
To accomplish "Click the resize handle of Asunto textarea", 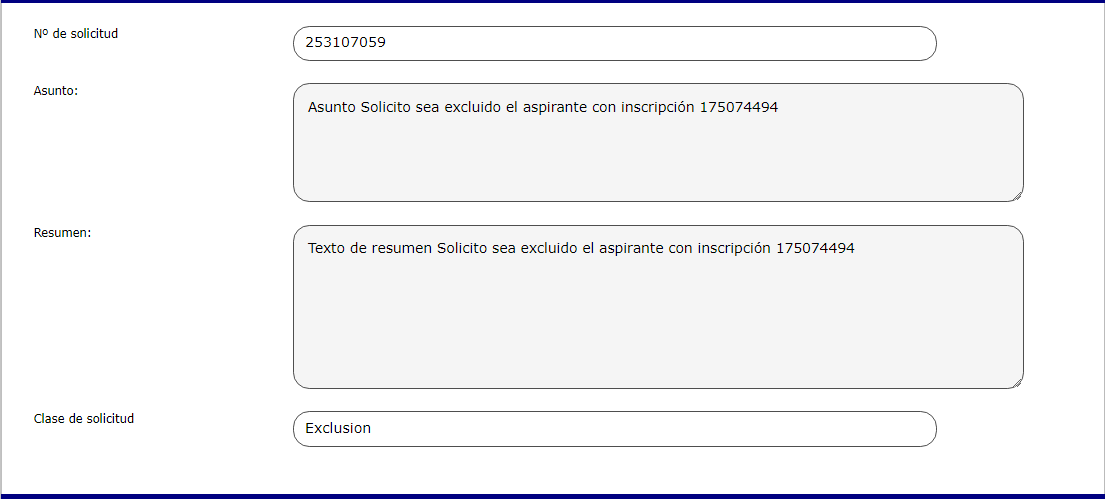I will (x=1017, y=195).
